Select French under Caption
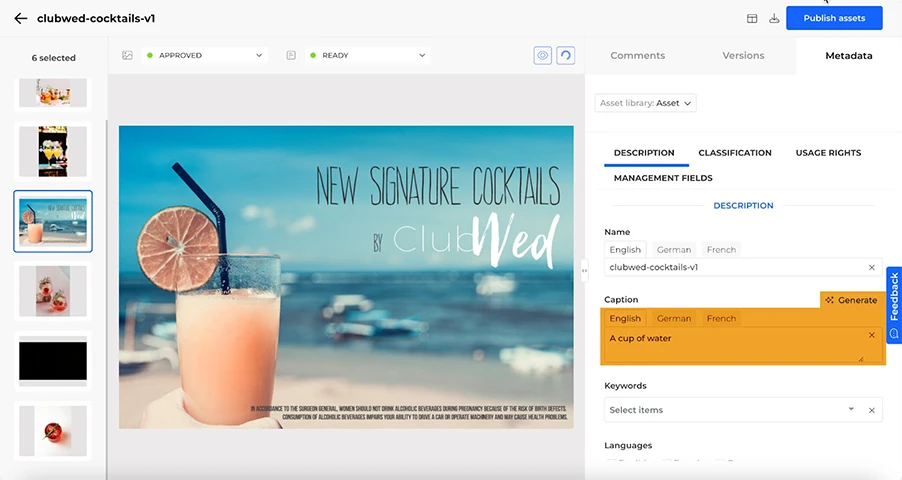This screenshot has width=902, height=480. pyautogui.click(x=721, y=319)
